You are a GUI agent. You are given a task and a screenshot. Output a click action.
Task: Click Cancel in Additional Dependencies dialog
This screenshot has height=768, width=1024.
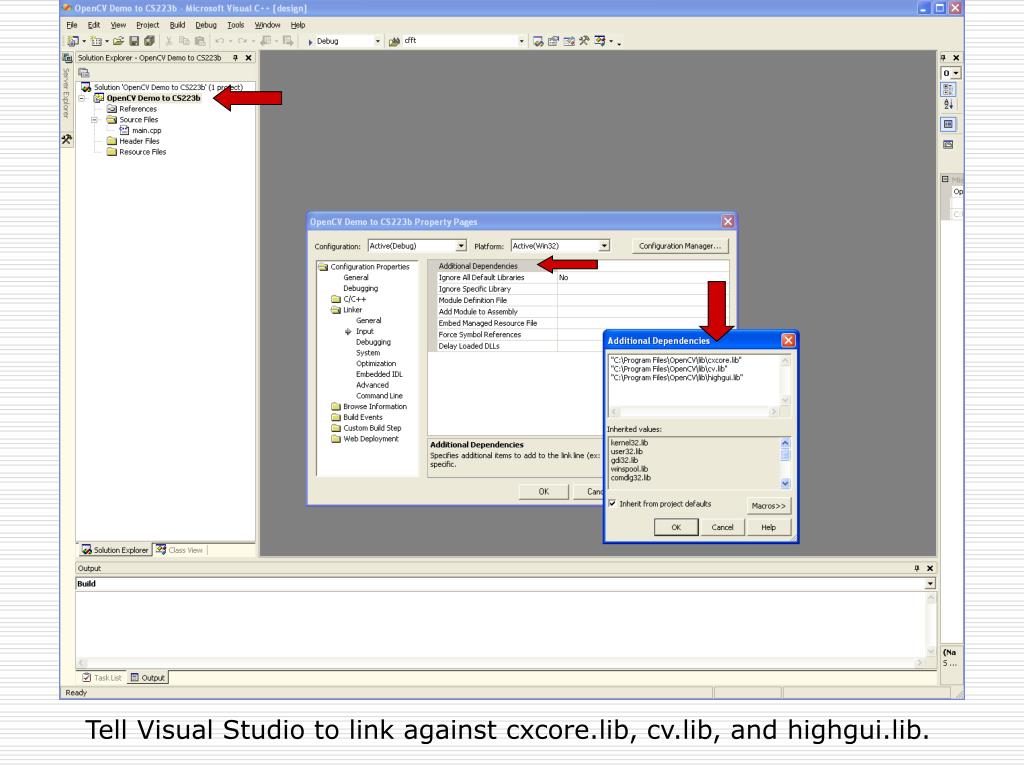pyautogui.click(x=722, y=527)
